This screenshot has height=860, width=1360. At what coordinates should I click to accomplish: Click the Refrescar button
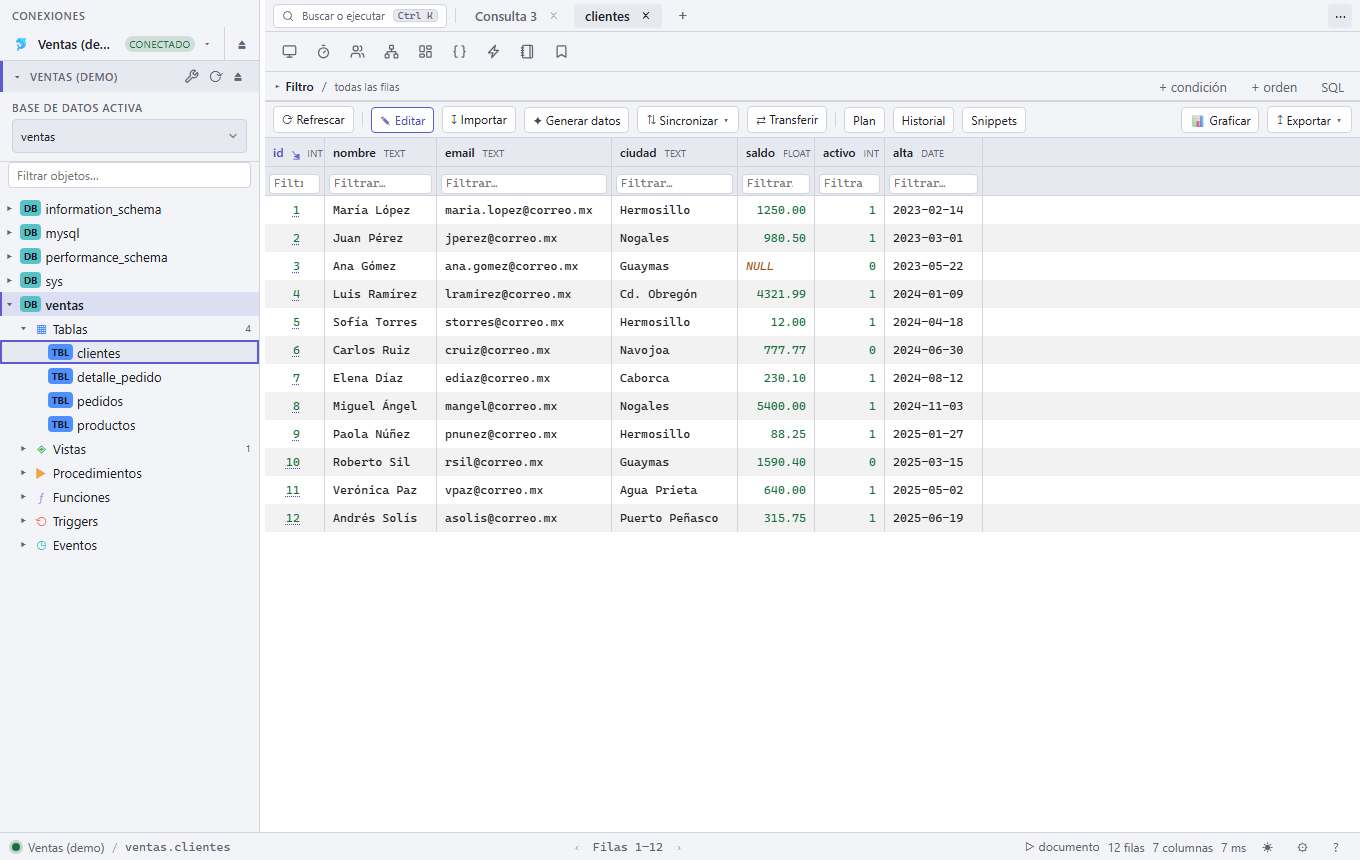click(313, 120)
